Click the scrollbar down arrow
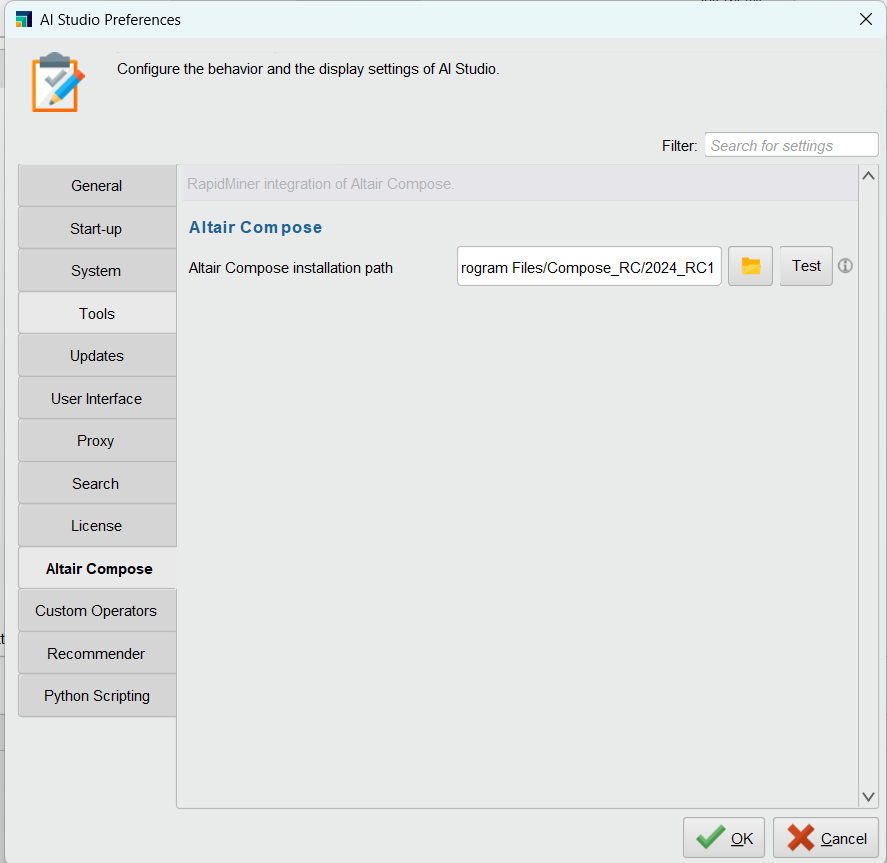Viewport: 887px width, 863px height. point(868,797)
